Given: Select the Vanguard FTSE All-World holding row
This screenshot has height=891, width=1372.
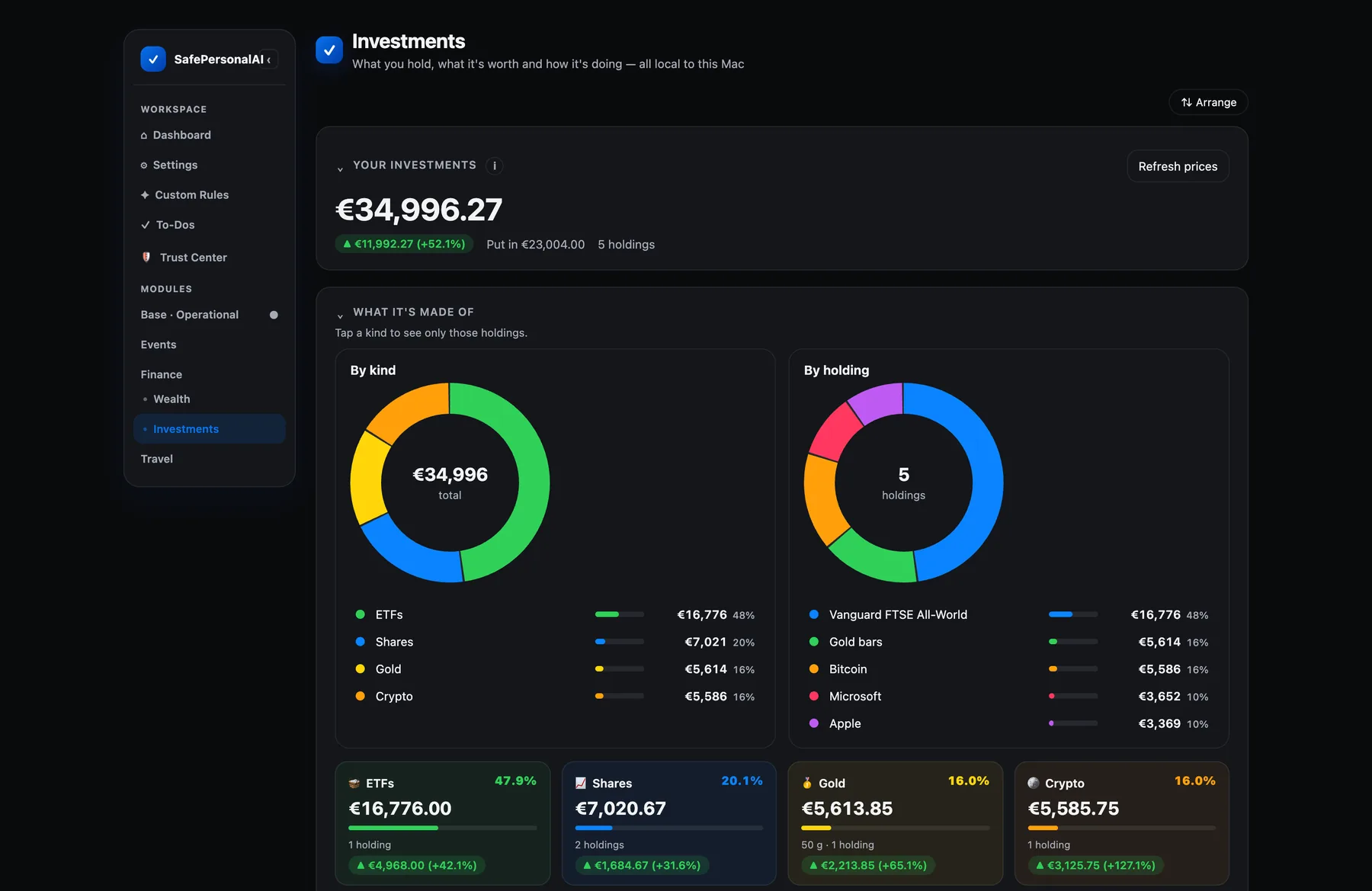Looking at the screenshot, I should point(1008,614).
